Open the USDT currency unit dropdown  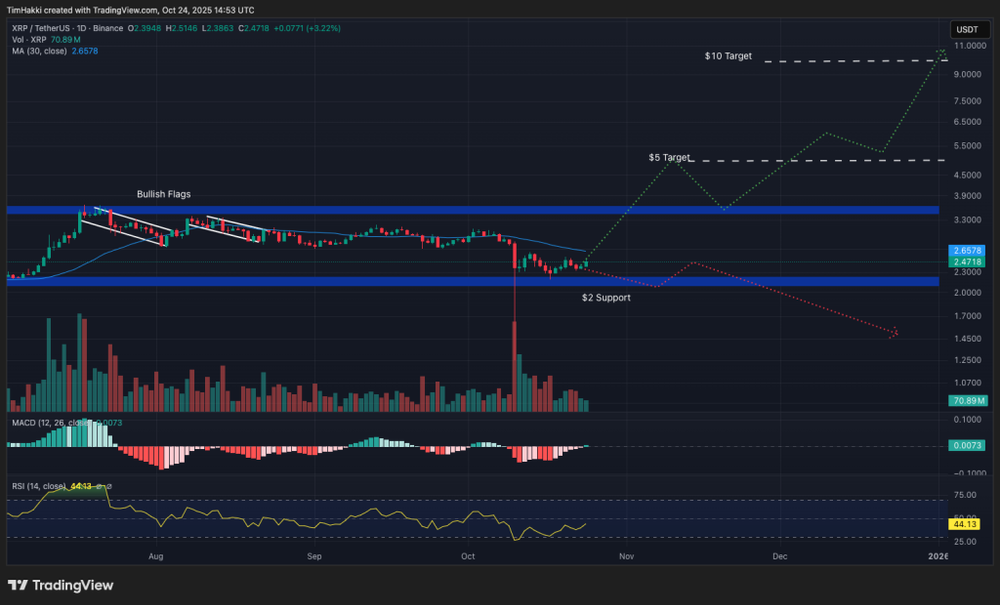pyautogui.click(x=968, y=29)
